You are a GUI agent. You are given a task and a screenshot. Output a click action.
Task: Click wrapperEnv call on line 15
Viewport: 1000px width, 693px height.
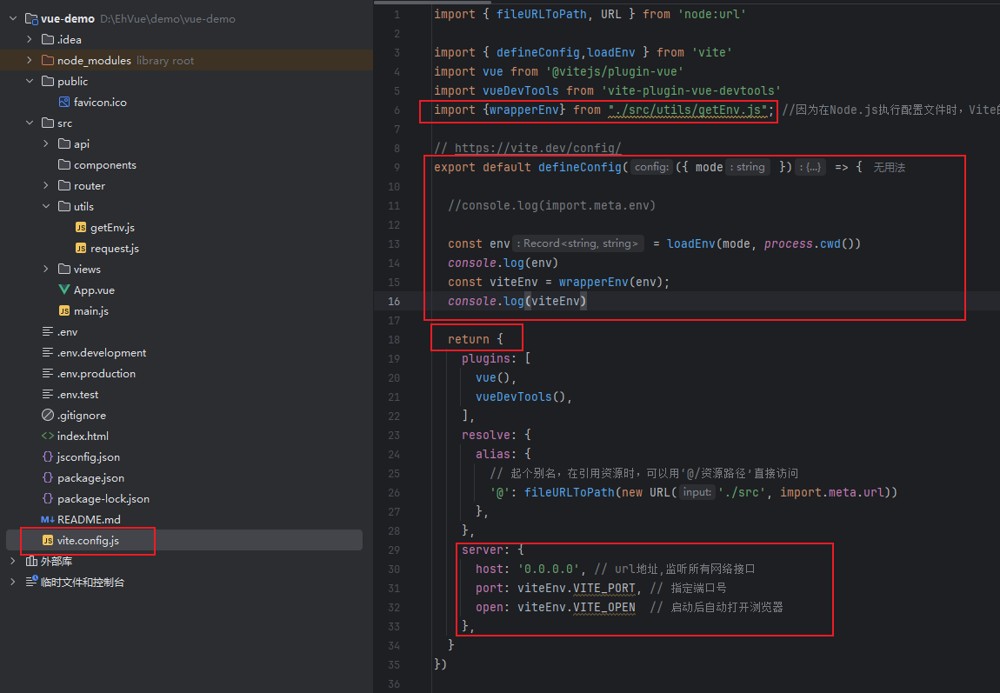(x=593, y=282)
